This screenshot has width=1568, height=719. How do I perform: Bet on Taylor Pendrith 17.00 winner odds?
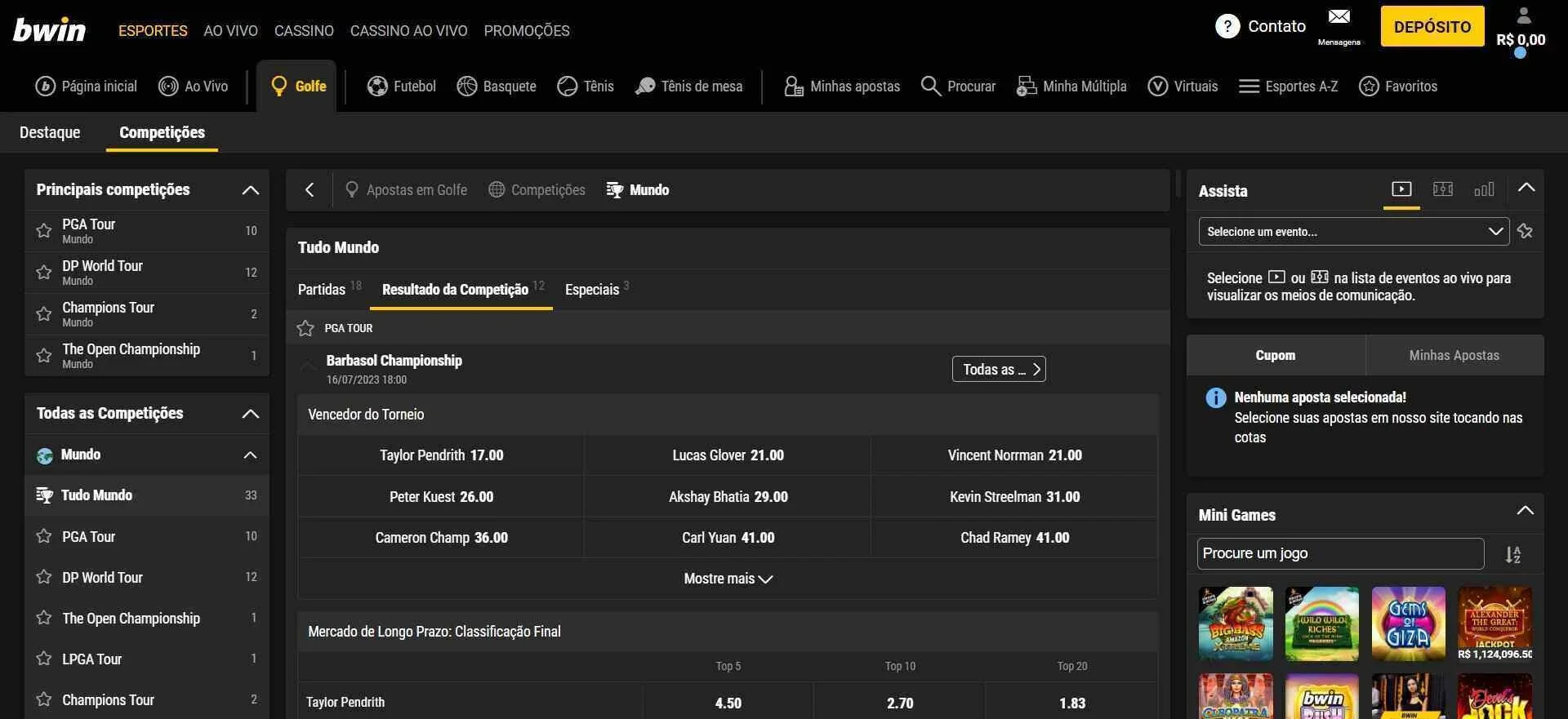tap(441, 455)
